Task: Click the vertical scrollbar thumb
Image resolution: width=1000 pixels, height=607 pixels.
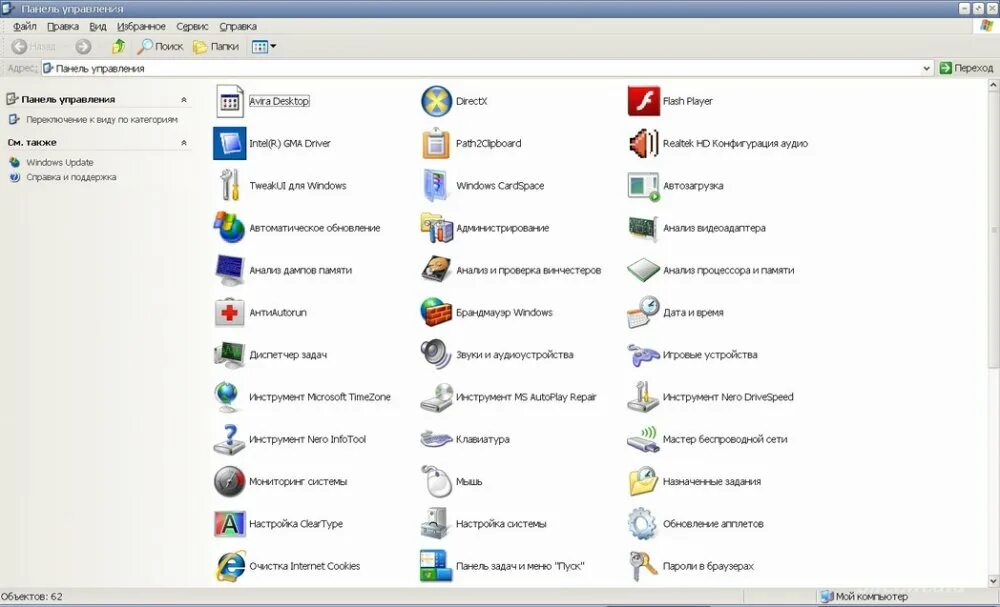Action: coord(994,228)
